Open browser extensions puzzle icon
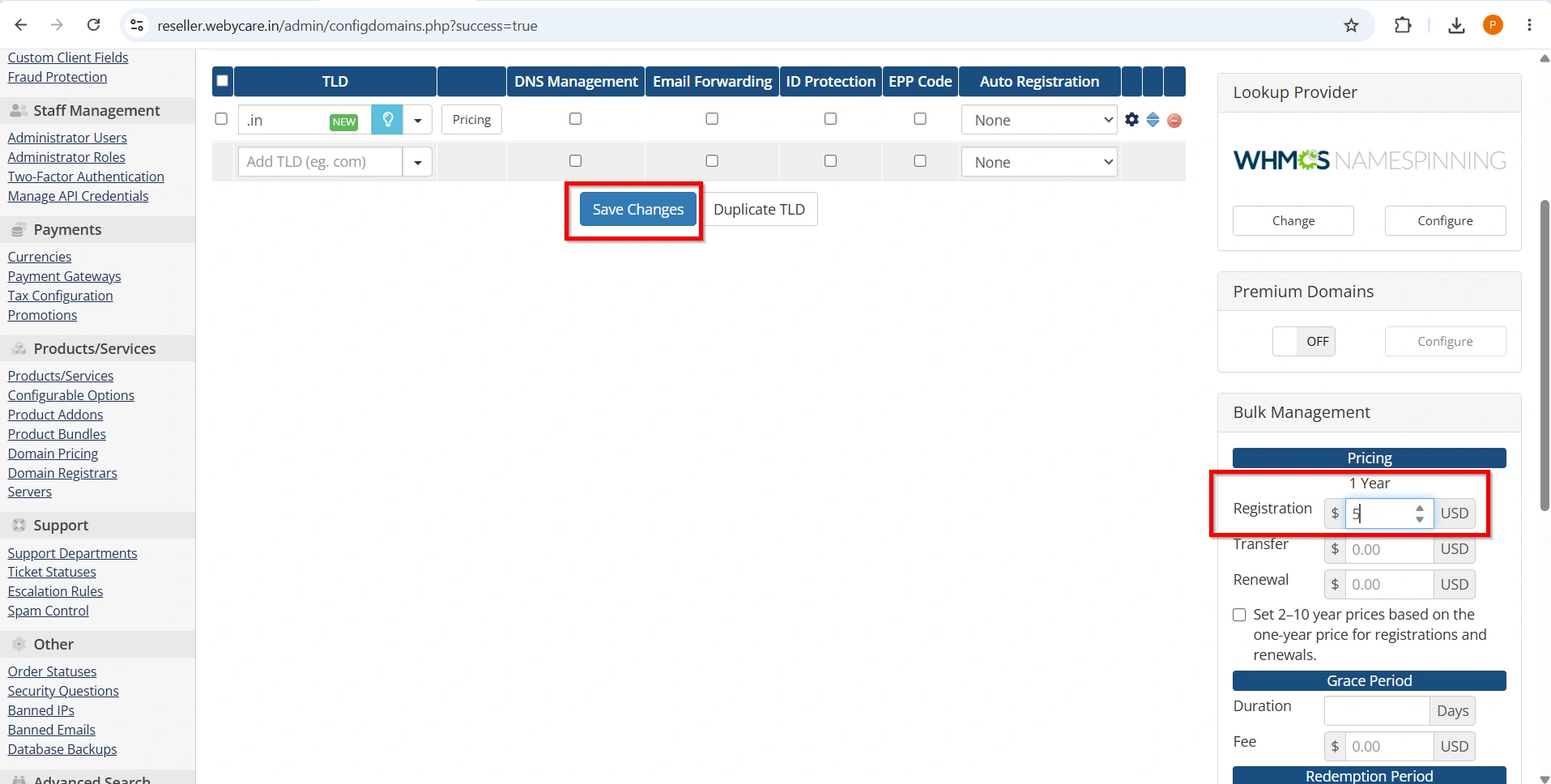The image size is (1551, 784). pyautogui.click(x=1403, y=25)
